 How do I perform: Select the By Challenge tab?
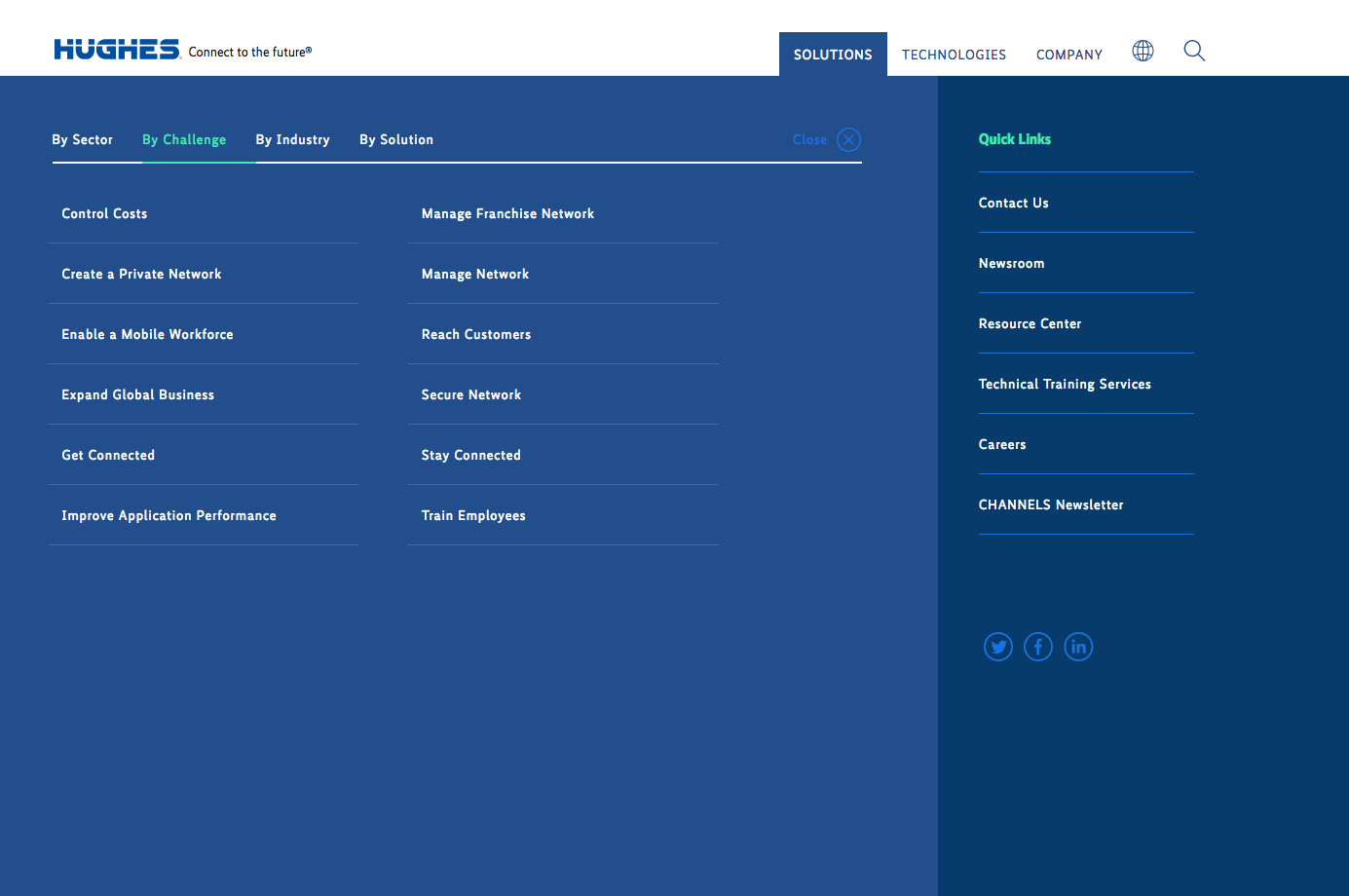click(x=184, y=139)
